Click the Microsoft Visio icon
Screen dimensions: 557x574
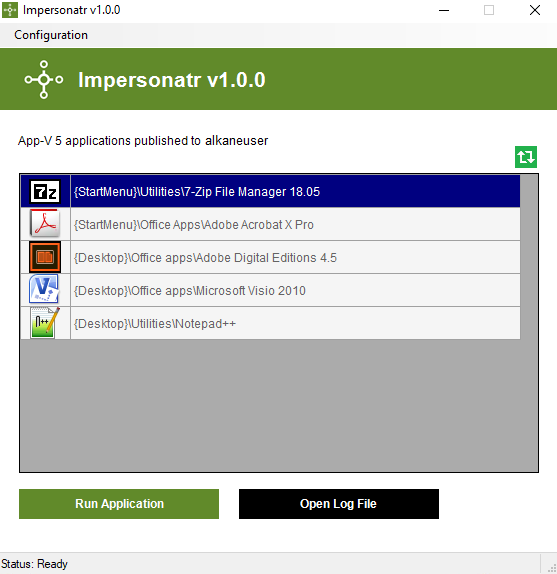click(x=44, y=290)
